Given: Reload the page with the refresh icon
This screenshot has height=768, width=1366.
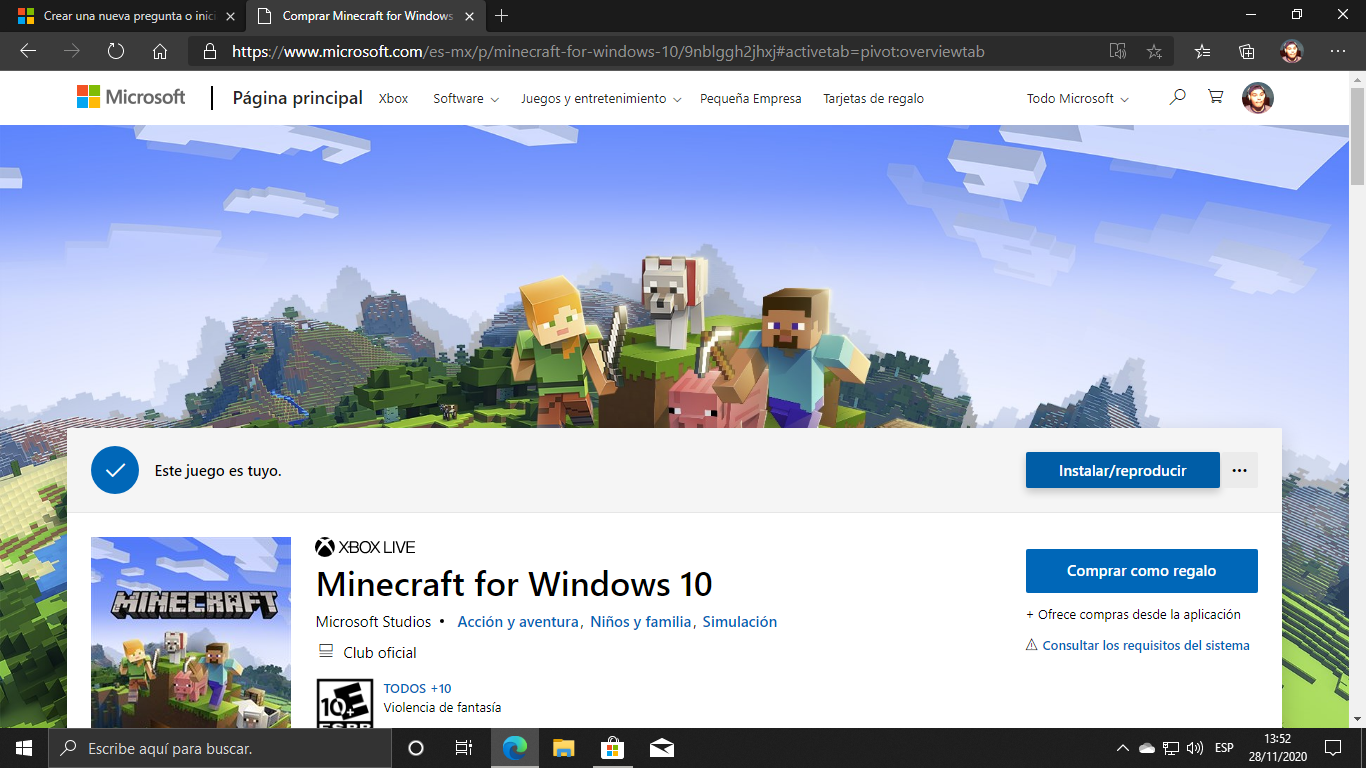Looking at the screenshot, I should click(x=116, y=51).
